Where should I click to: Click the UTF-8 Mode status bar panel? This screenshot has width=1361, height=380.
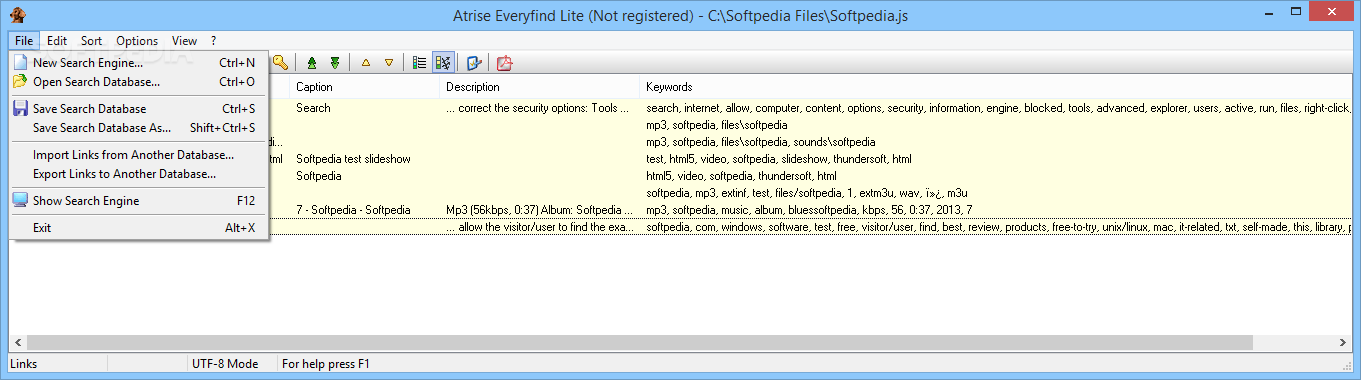pyautogui.click(x=232, y=364)
